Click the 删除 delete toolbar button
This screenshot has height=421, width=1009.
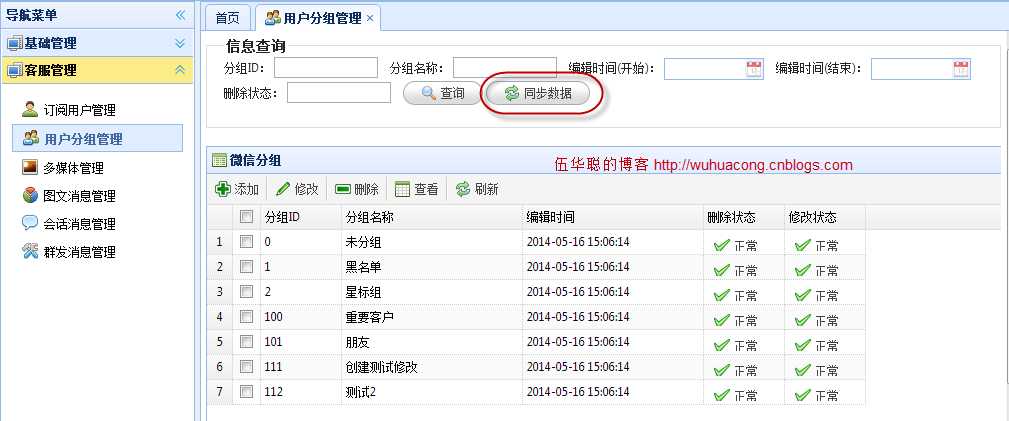pyautogui.click(x=356, y=189)
